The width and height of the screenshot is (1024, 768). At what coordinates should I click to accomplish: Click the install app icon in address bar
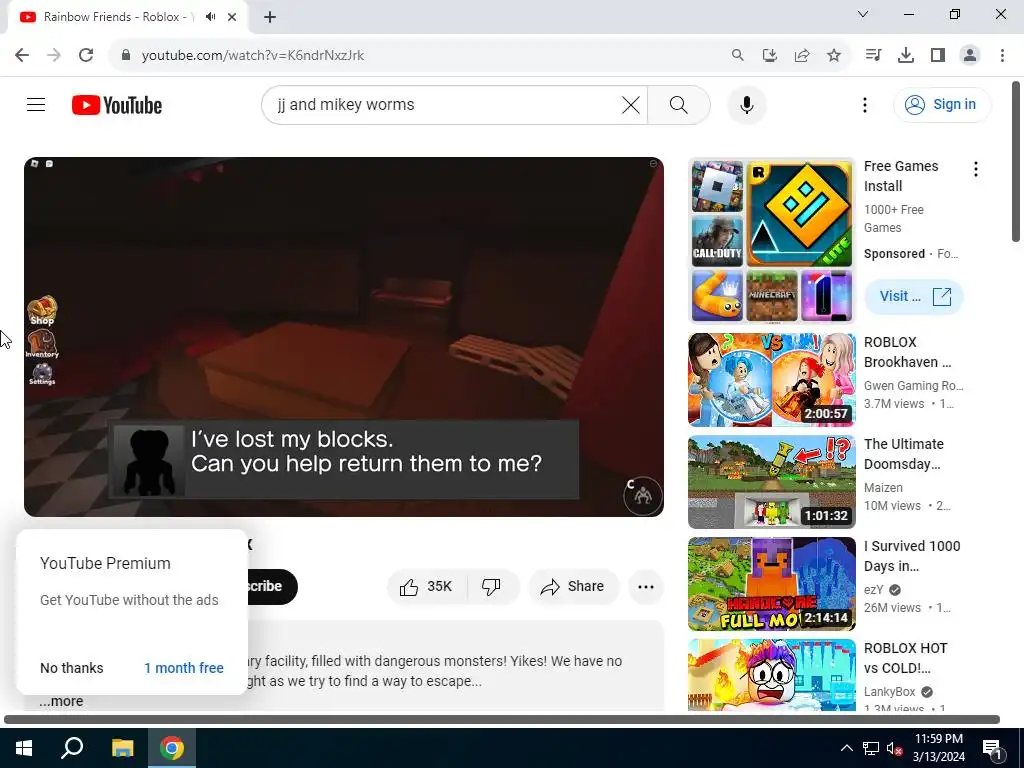pyautogui.click(x=769, y=55)
